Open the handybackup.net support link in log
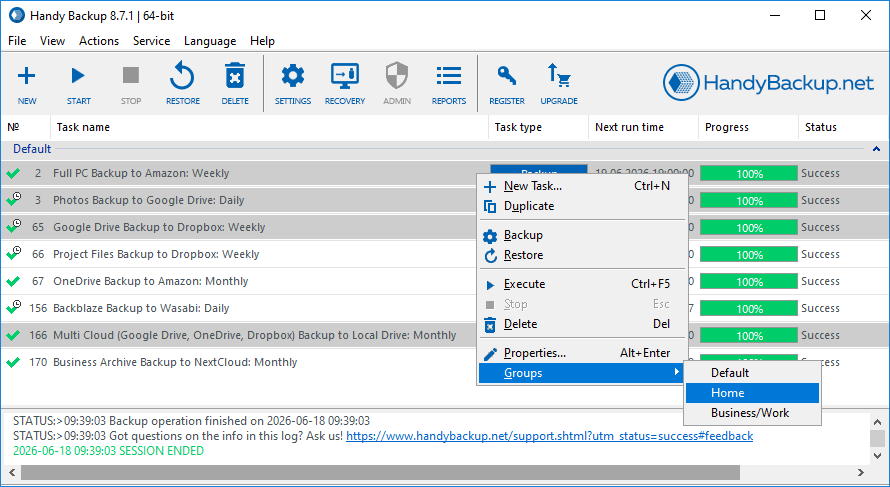The height and width of the screenshot is (487, 890). [549, 436]
